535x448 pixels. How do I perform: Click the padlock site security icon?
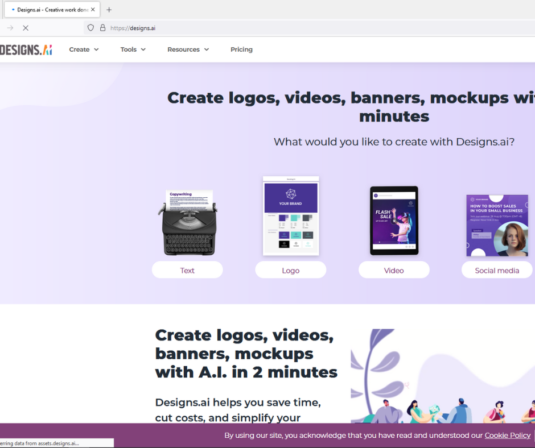102,28
